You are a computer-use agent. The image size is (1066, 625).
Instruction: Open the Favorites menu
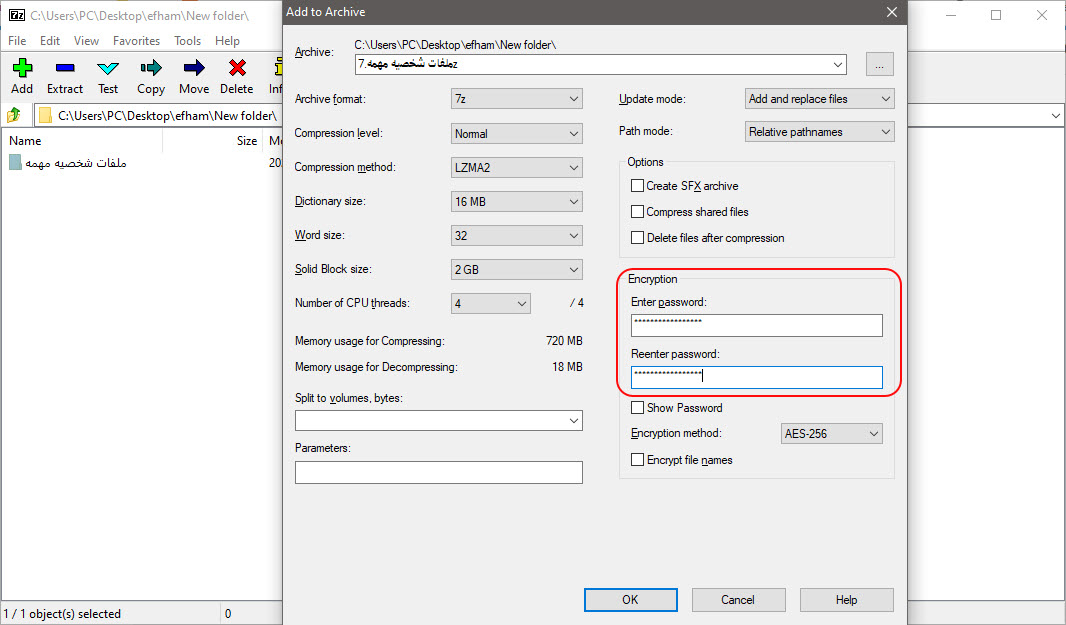136,41
